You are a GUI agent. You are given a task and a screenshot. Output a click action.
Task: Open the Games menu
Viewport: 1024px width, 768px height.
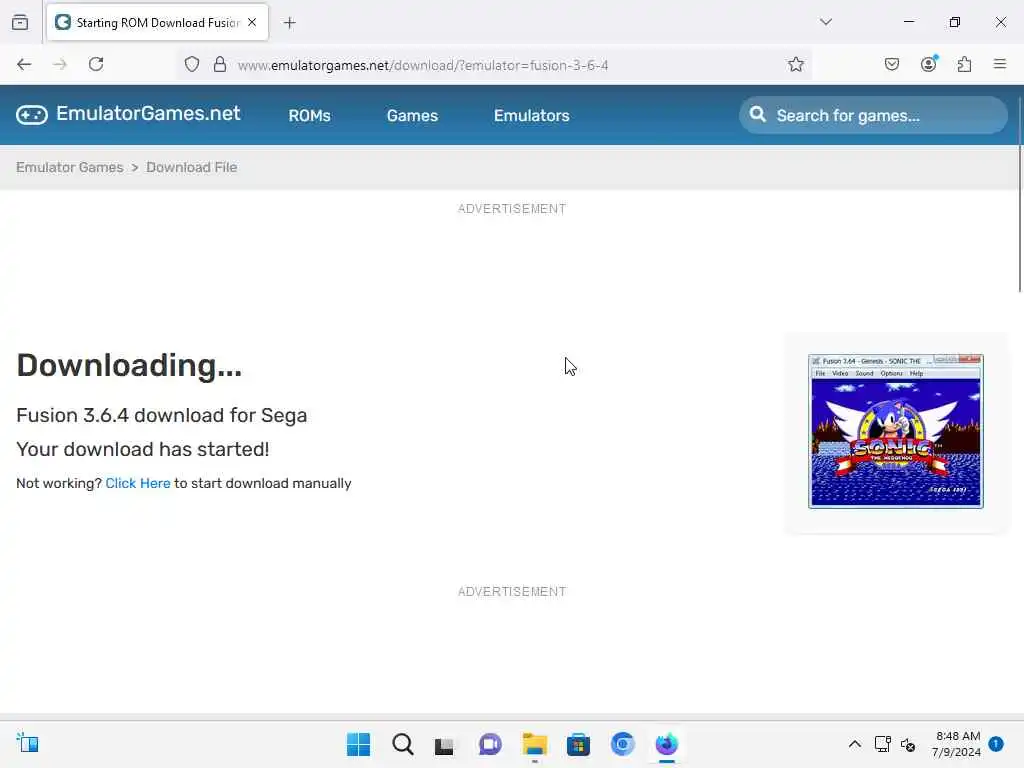click(412, 116)
